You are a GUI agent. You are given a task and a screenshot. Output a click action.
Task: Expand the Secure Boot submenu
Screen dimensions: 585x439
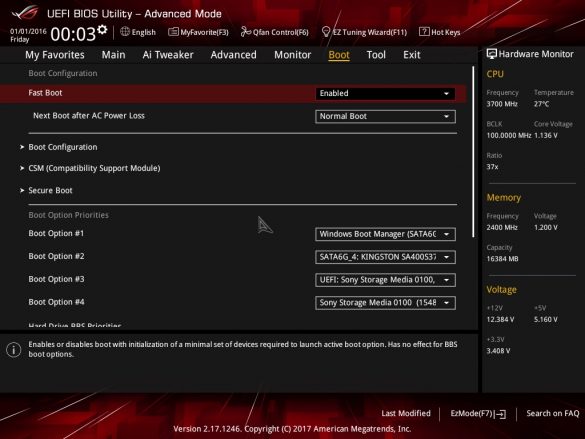click(50, 191)
